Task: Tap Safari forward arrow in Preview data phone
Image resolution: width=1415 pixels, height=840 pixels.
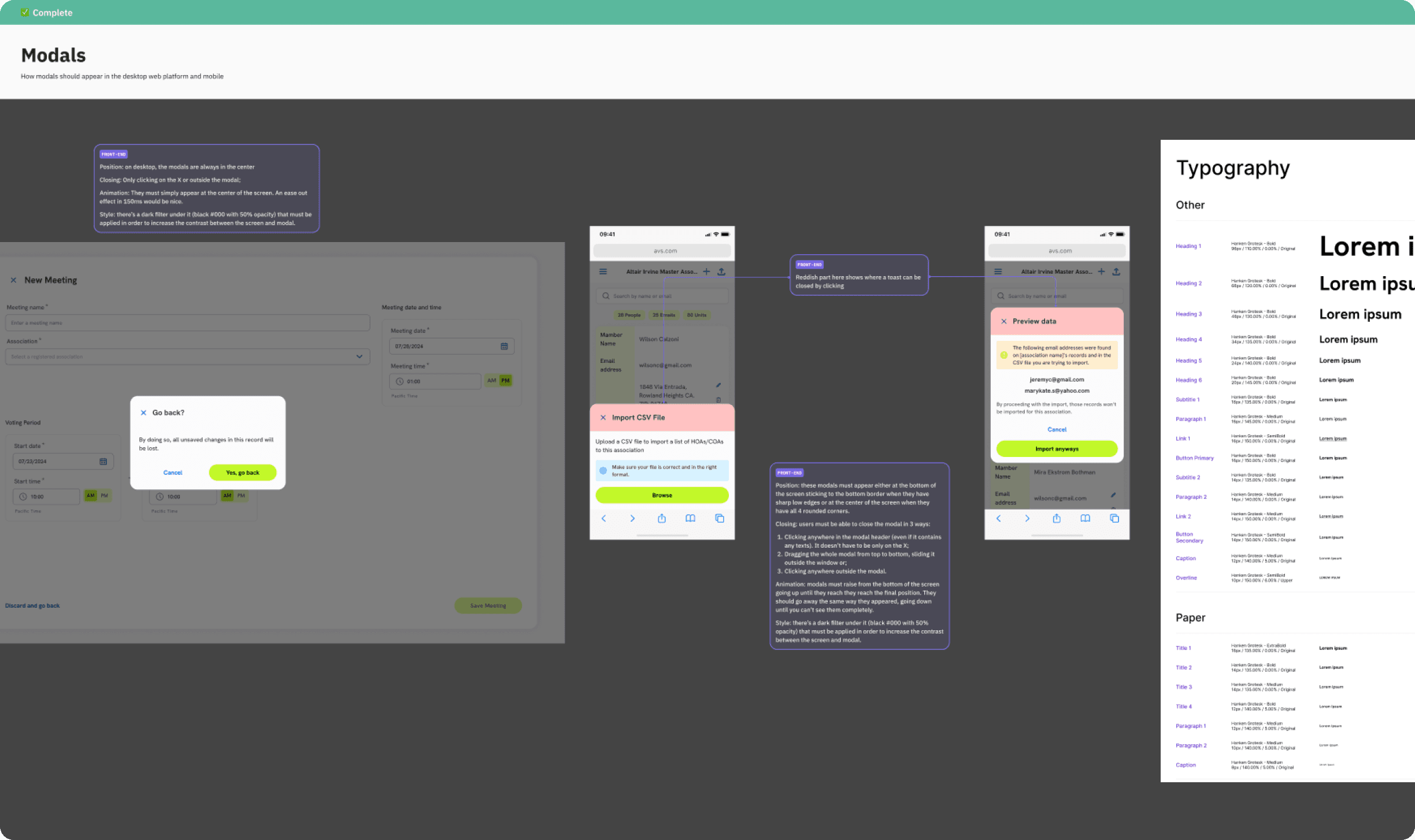Action: [1027, 518]
